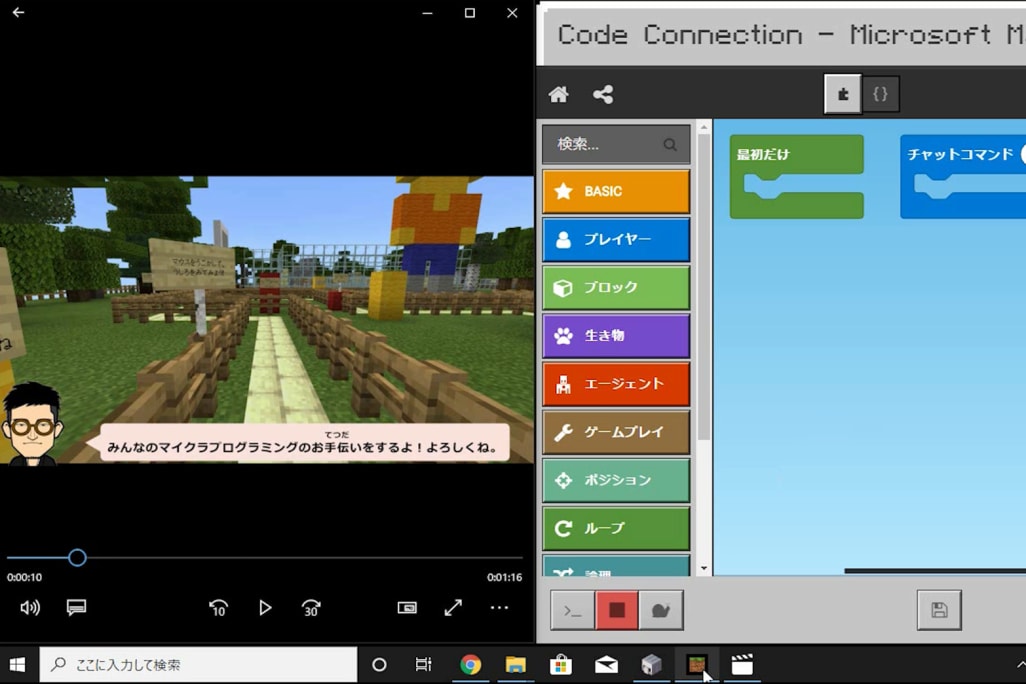
Task: Open the ゲームプレイ category
Action: [616, 432]
